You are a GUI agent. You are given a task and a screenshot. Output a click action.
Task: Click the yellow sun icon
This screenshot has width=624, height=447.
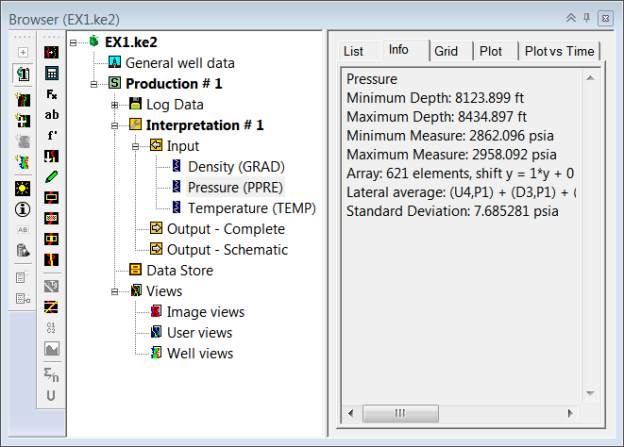(23, 188)
